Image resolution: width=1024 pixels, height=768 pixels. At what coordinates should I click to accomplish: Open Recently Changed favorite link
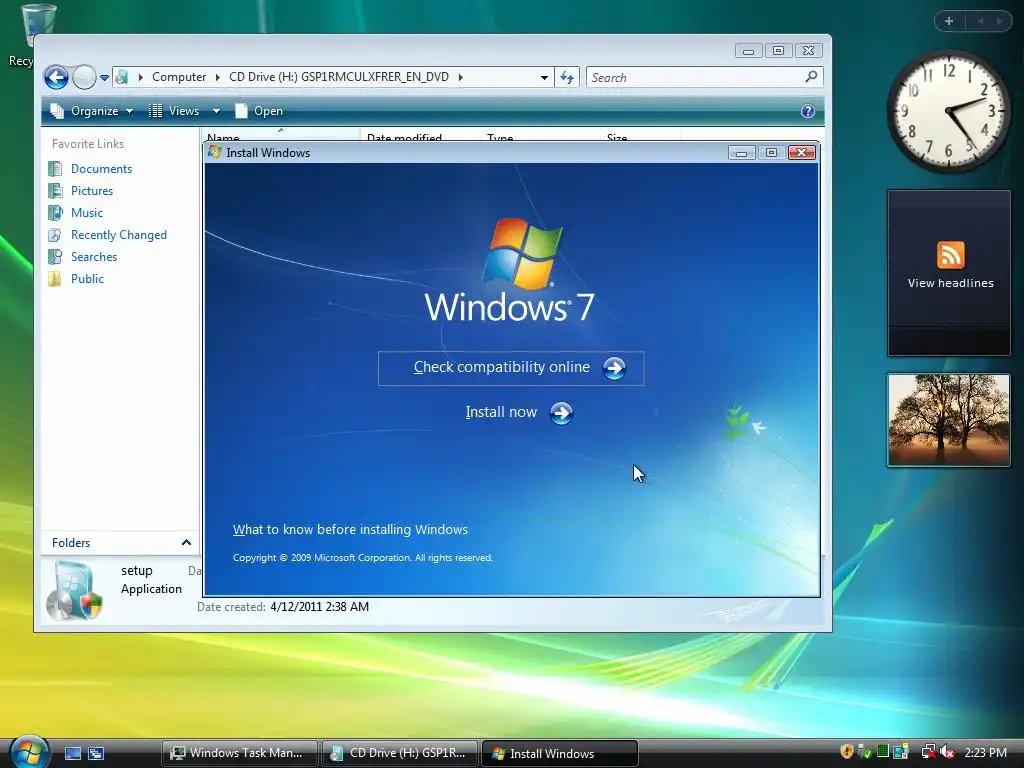pos(119,235)
